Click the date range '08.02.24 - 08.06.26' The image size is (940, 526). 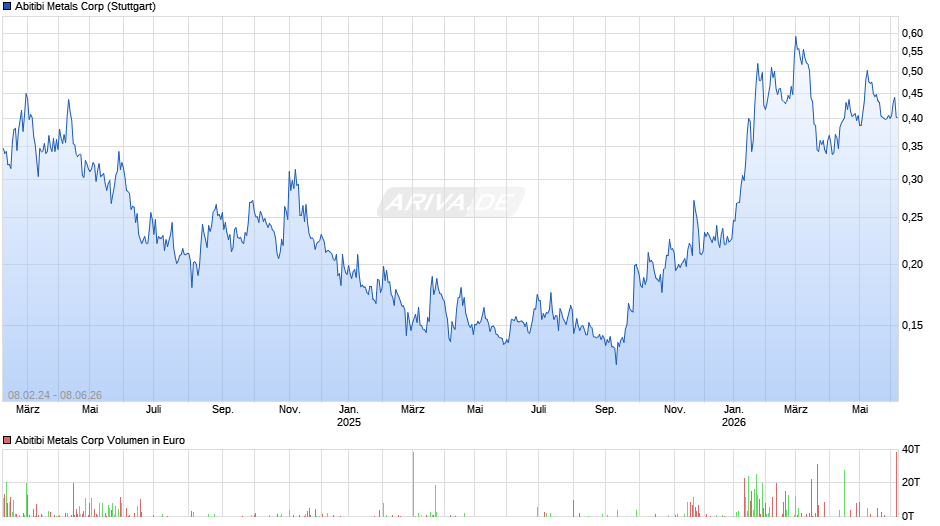(55, 395)
